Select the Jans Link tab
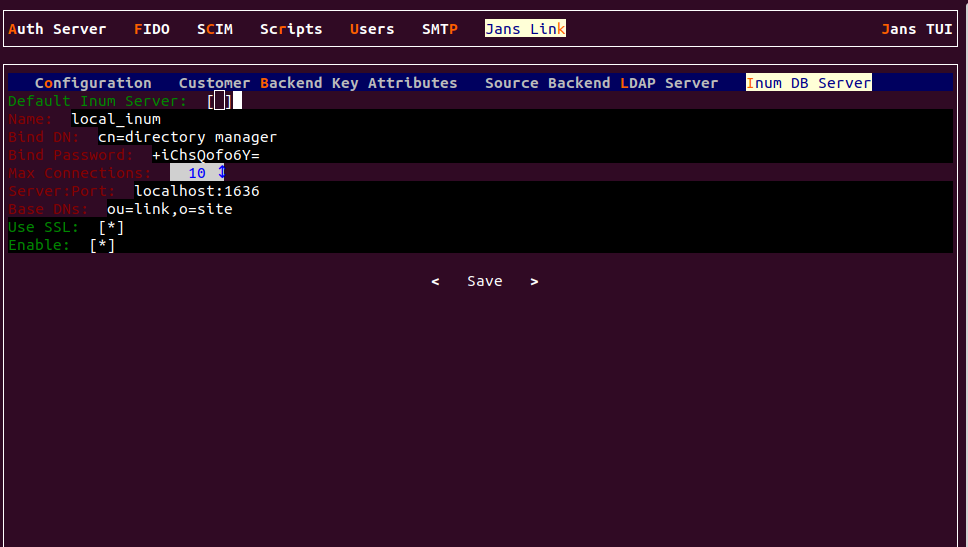This screenshot has width=968, height=547. [525, 29]
